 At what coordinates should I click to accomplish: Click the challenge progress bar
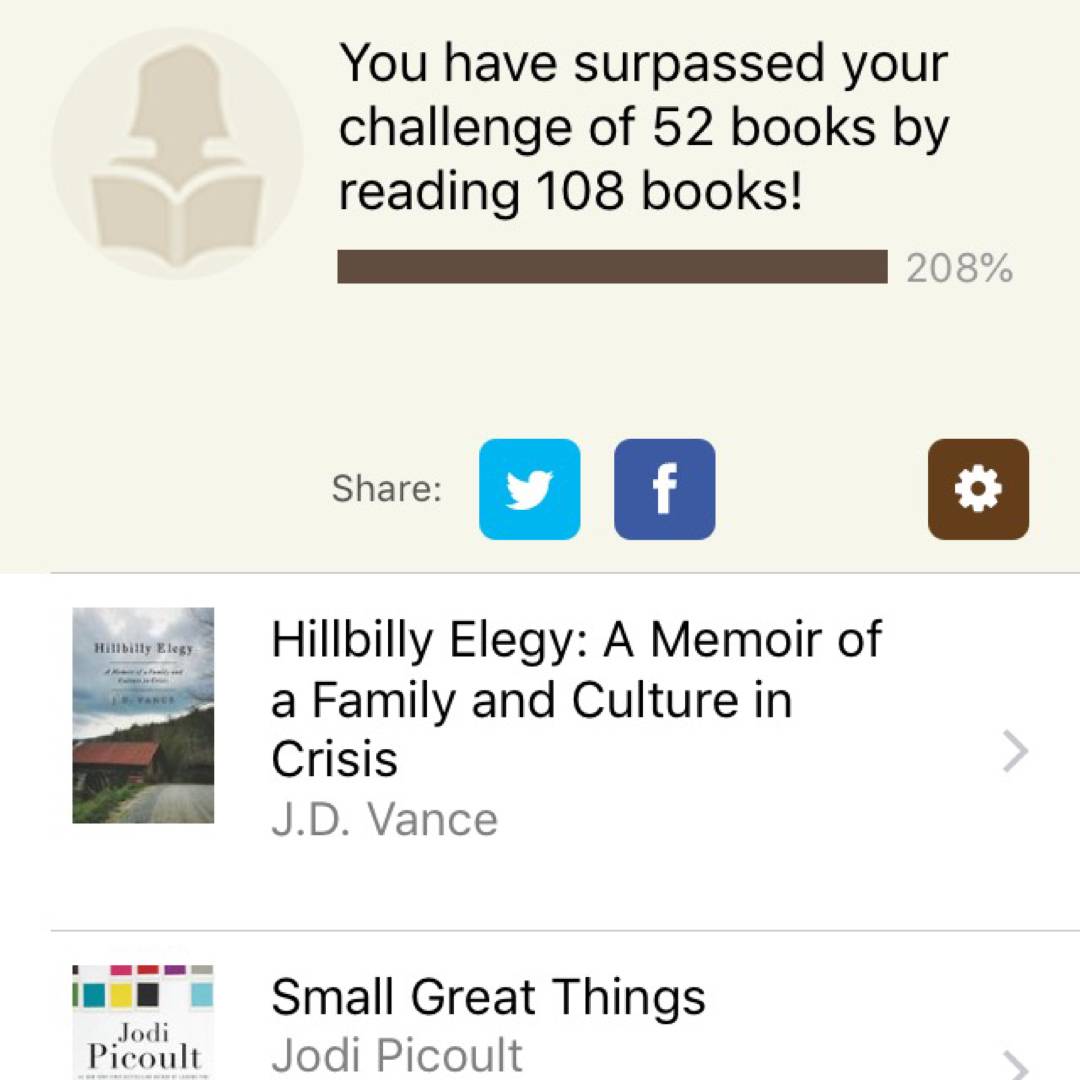612,267
